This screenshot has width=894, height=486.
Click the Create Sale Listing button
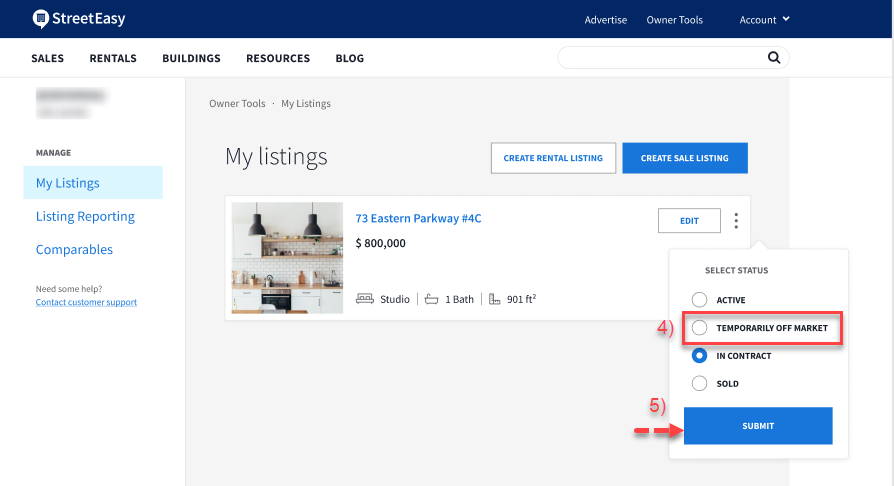(684, 158)
